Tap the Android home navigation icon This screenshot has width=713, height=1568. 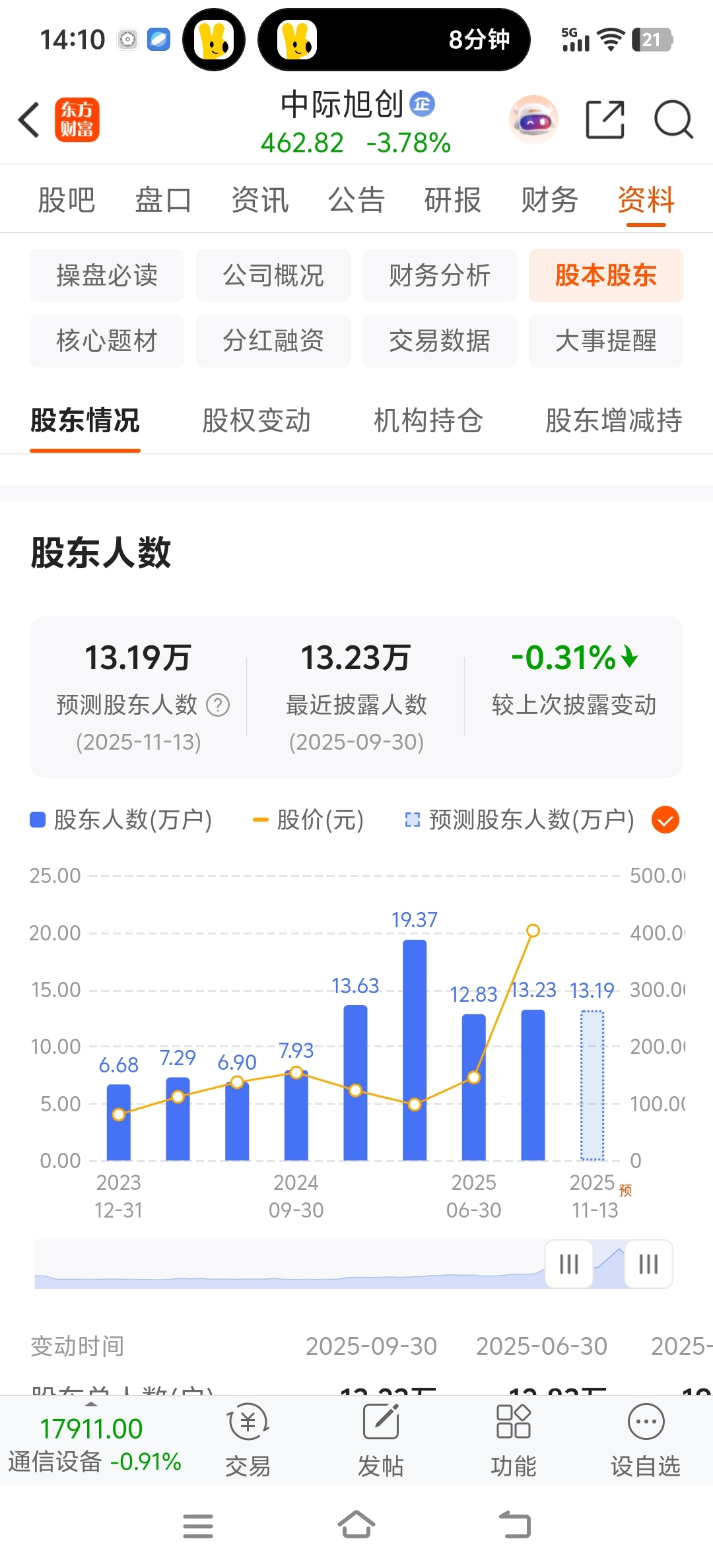pos(356,1524)
